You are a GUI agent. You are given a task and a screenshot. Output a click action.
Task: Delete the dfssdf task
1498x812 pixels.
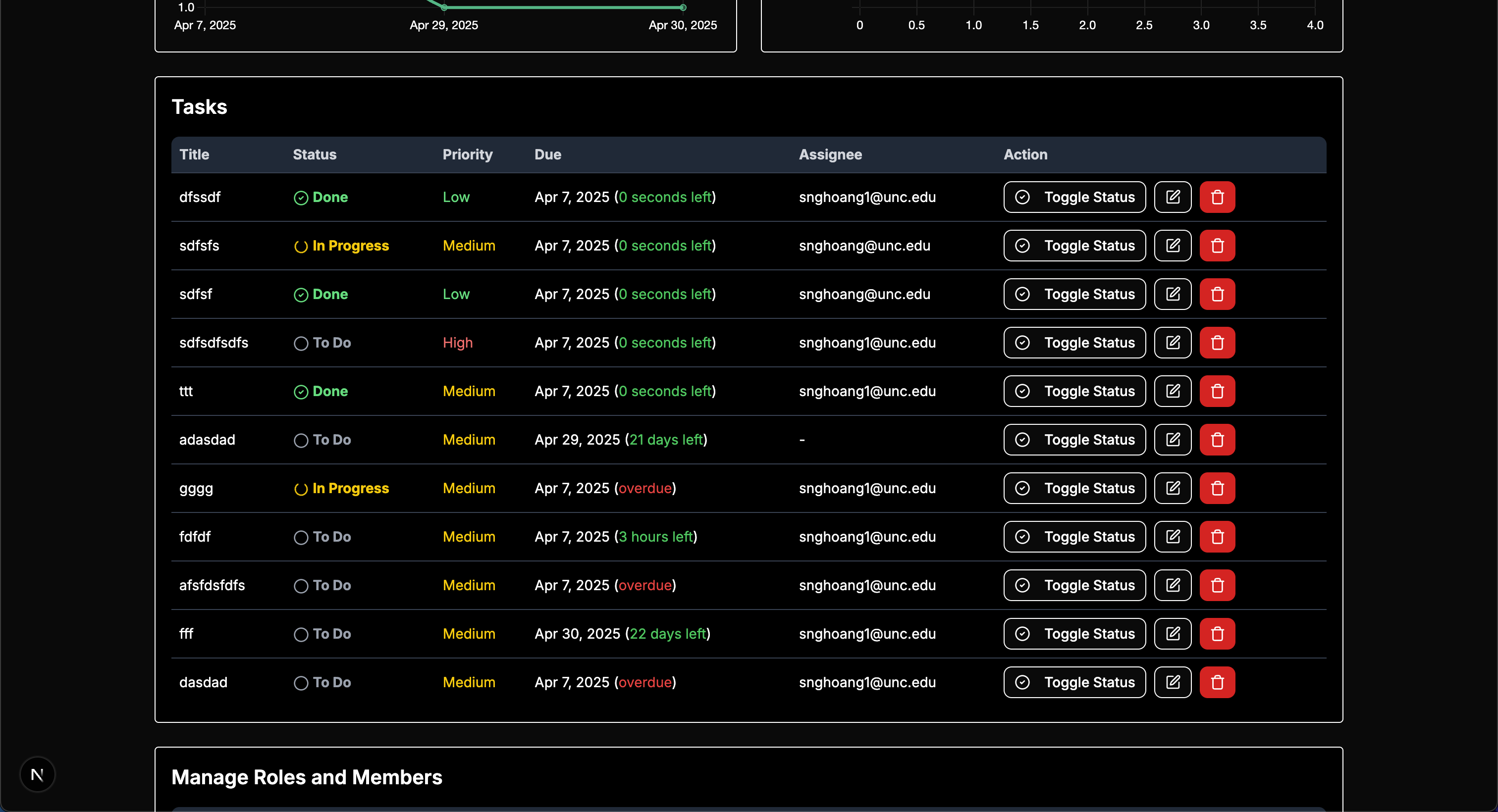coord(1217,197)
